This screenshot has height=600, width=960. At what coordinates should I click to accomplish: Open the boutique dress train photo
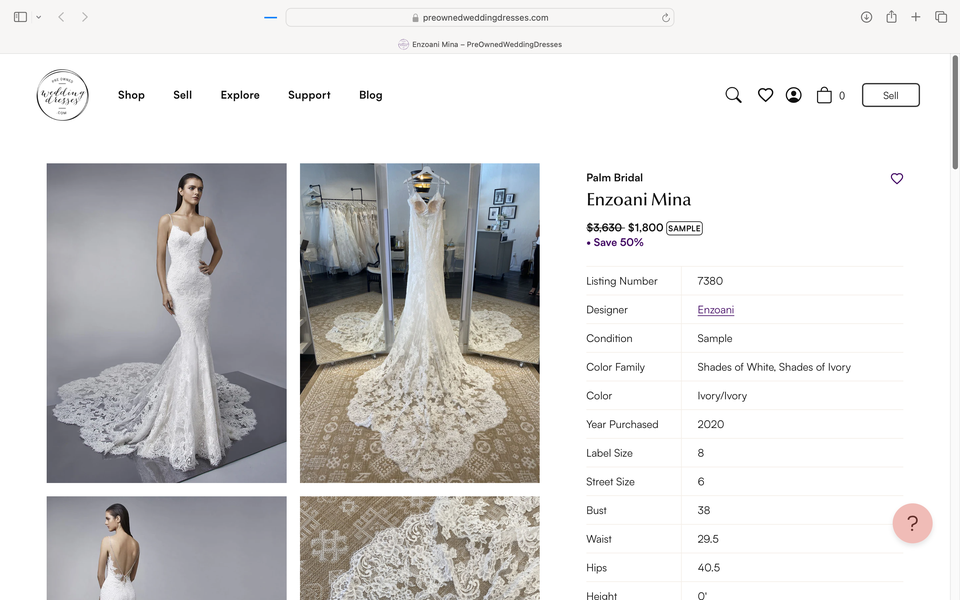(x=419, y=323)
